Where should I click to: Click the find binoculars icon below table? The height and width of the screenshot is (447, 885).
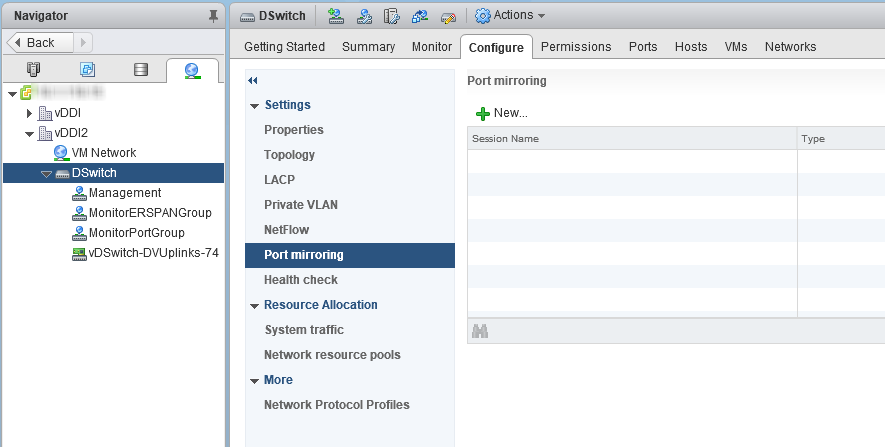480,331
